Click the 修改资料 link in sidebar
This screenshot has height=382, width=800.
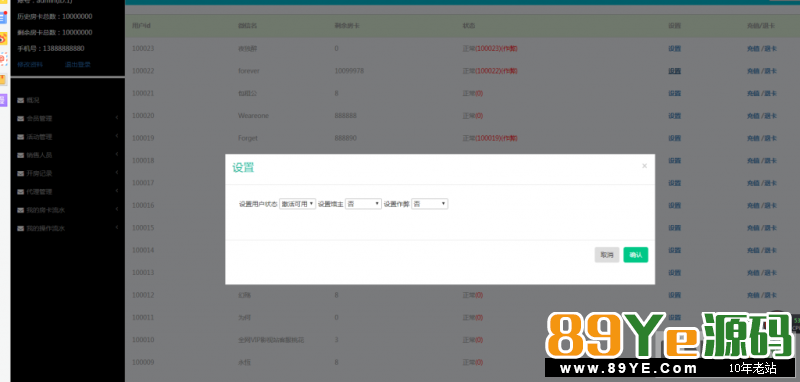point(30,65)
